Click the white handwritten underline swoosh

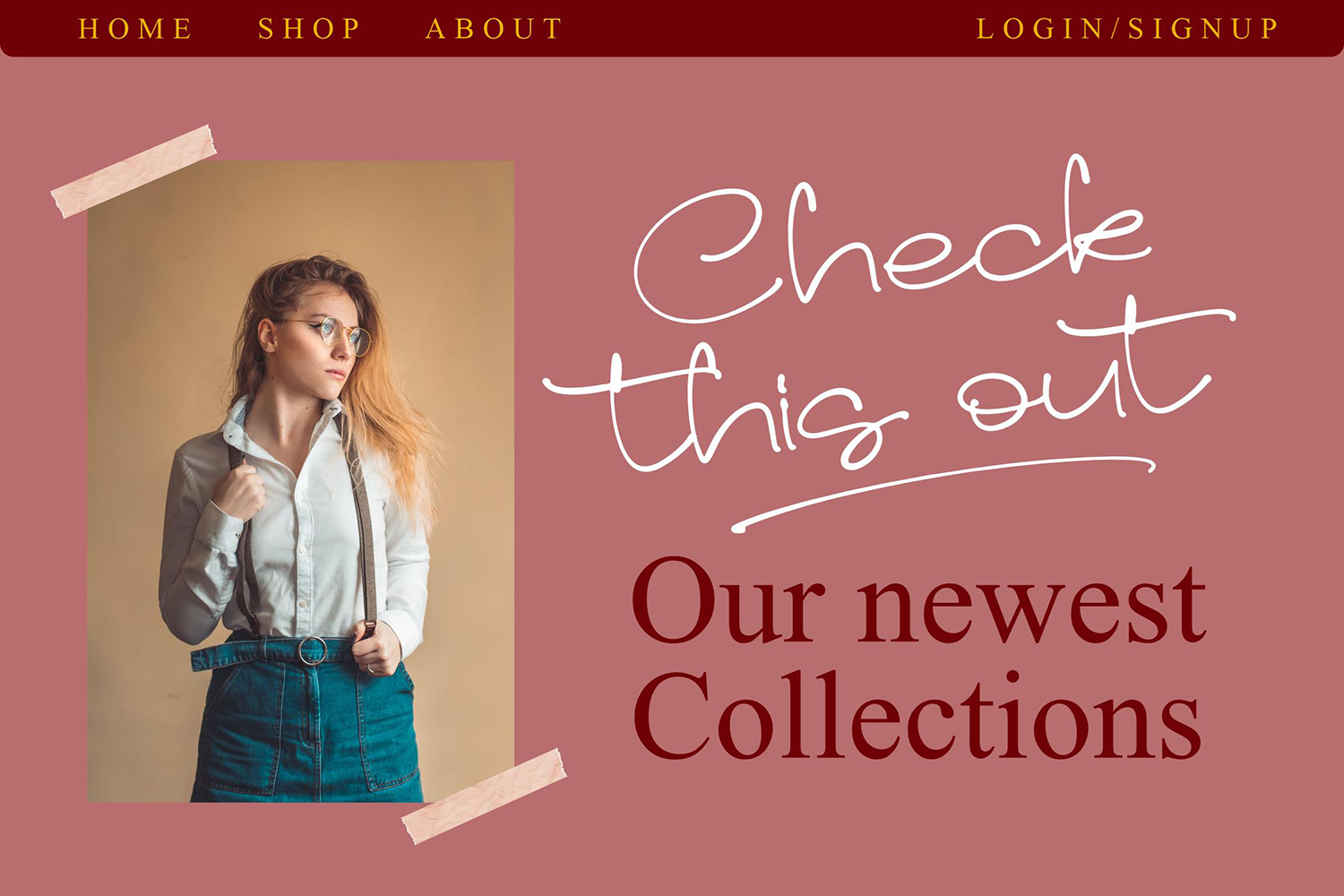point(943,495)
